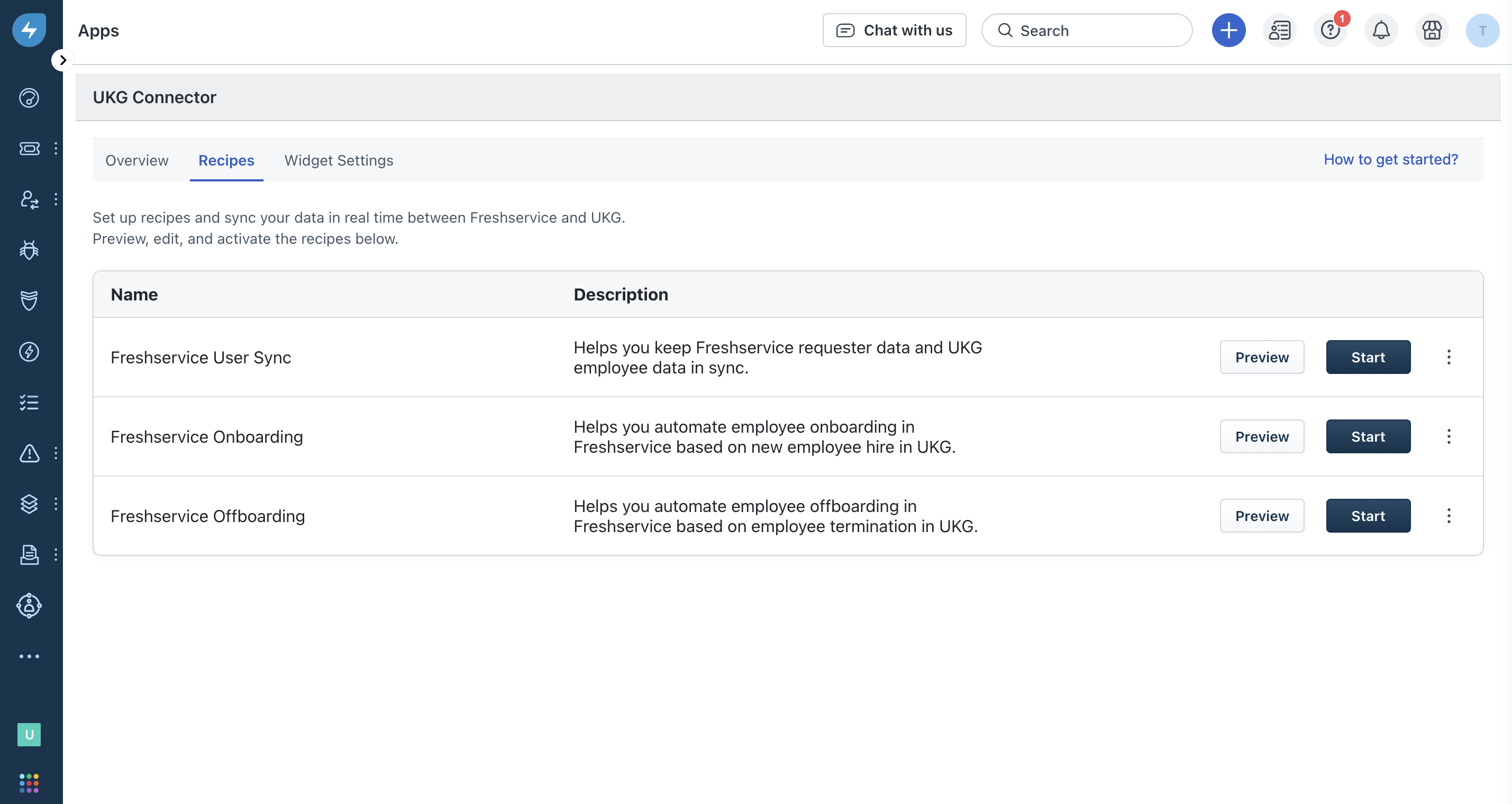Open the Freshworks app switcher grid icon
Image resolution: width=1512 pixels, height=804 pixels.
[x=29, y=783]
